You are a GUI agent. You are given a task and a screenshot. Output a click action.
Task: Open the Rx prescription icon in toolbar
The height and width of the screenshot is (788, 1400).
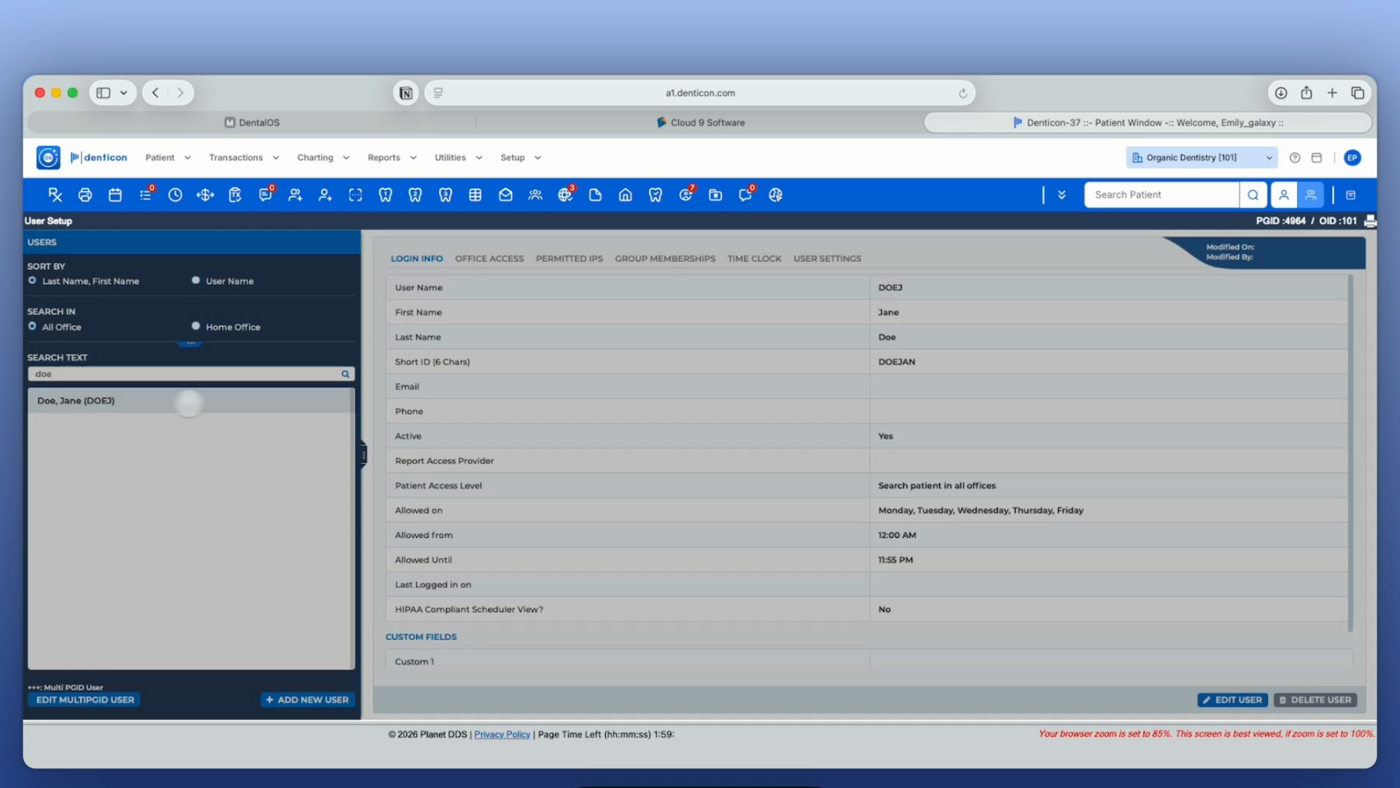click(55, 195)
